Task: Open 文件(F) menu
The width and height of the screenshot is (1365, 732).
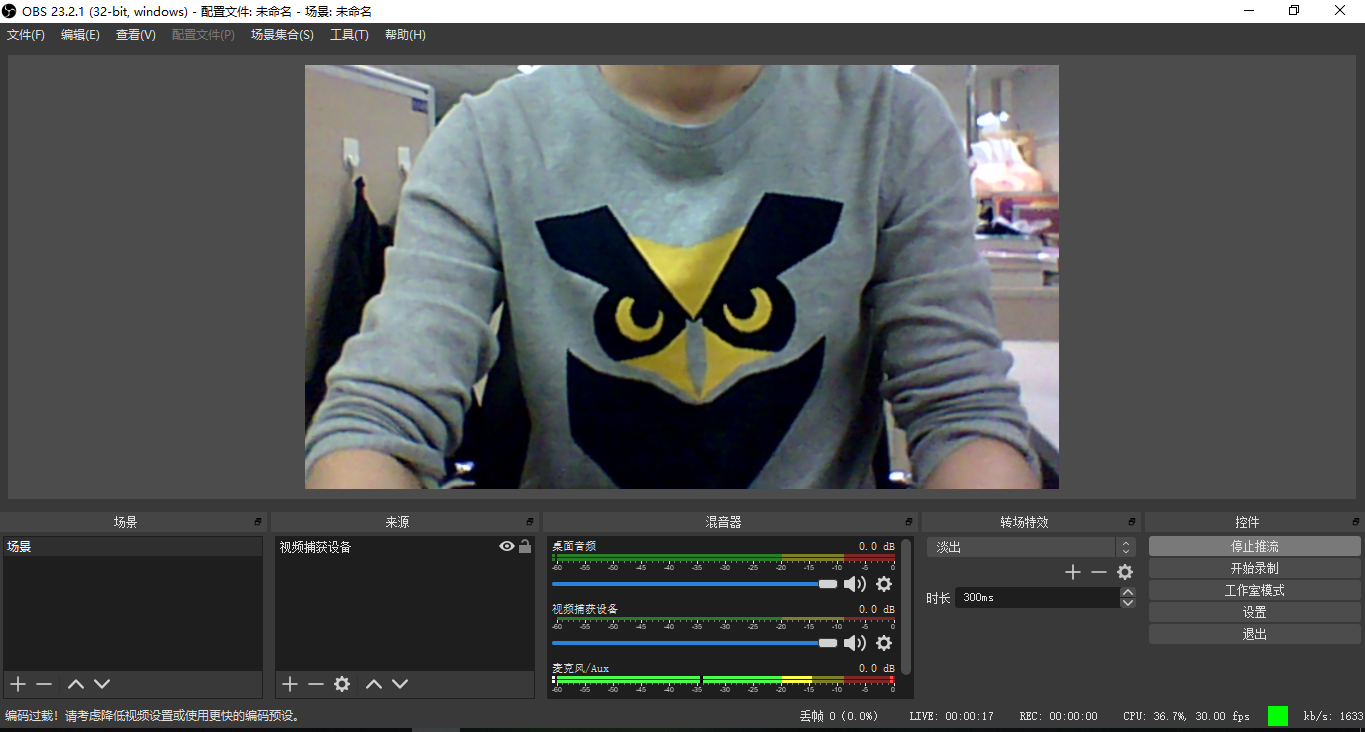Action: (x=26, y=35)
